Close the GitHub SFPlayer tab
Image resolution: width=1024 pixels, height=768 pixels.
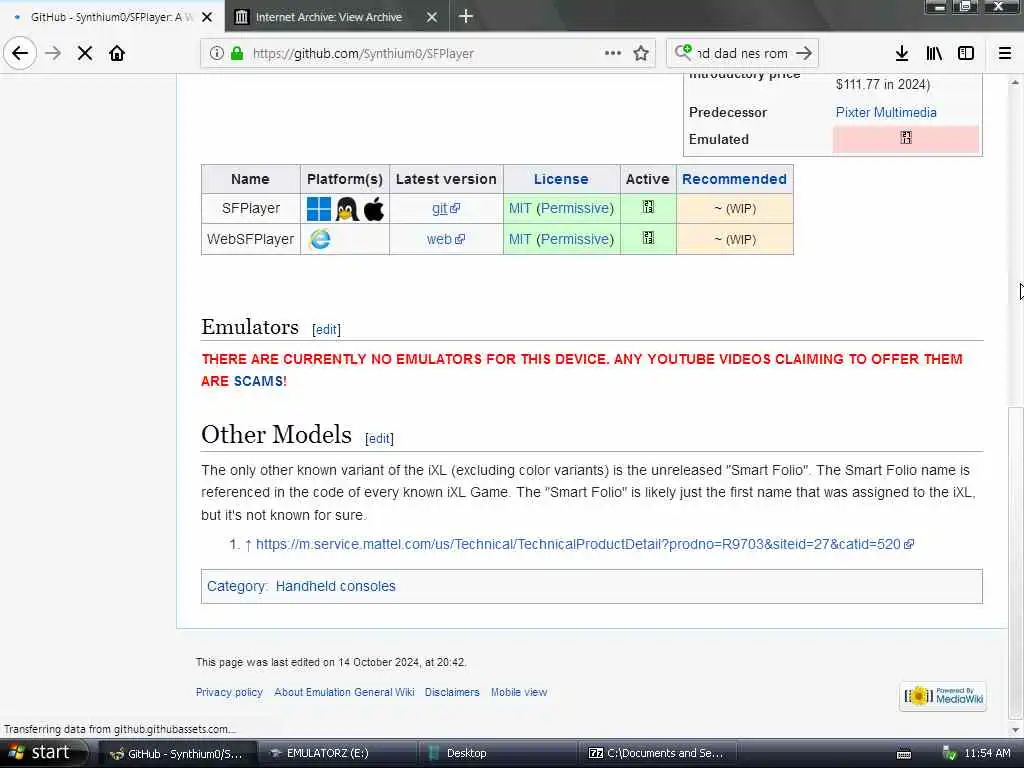pyautogui.click(x=207, y=17)
